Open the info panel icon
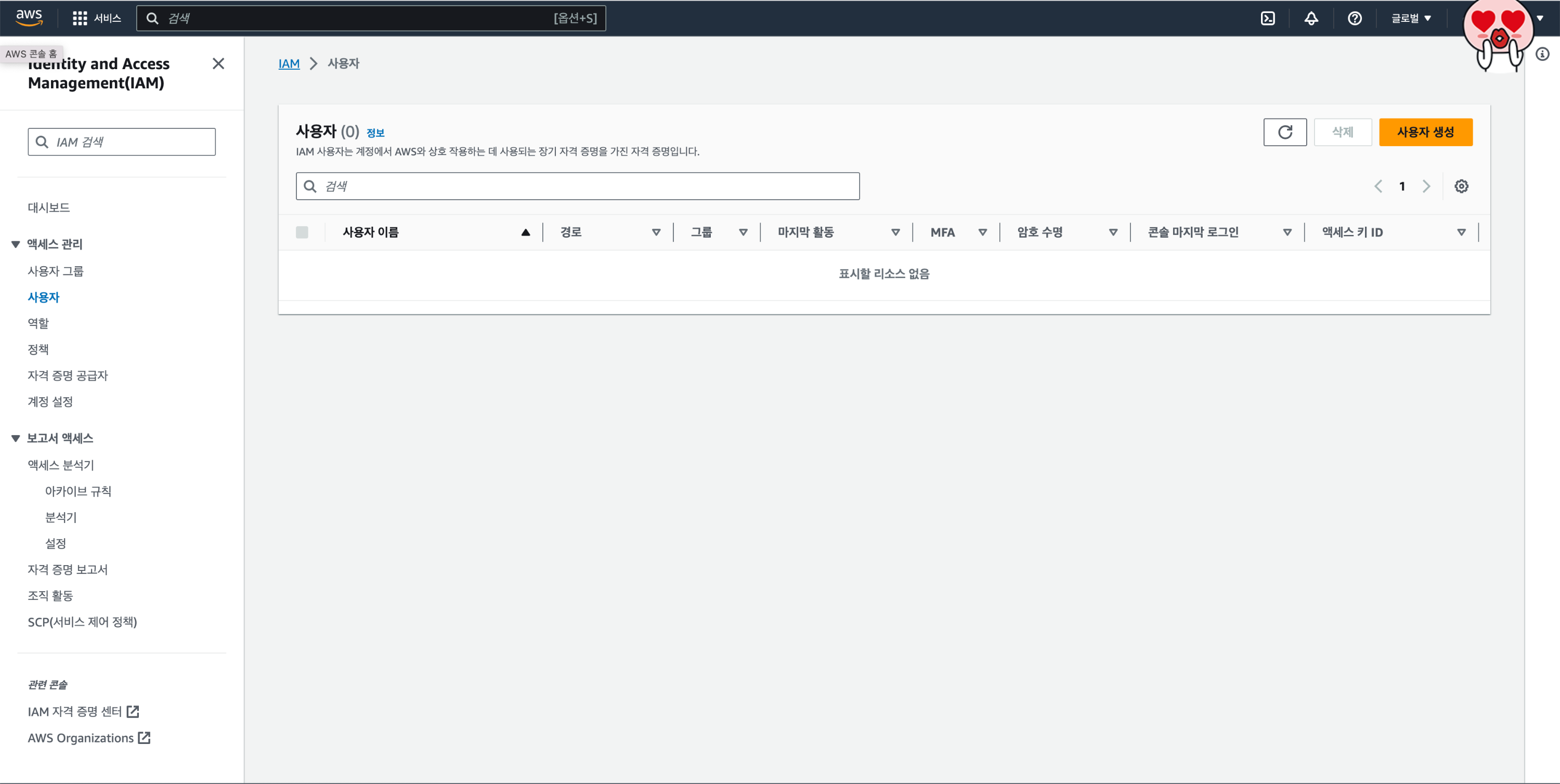 [1542, 55]
